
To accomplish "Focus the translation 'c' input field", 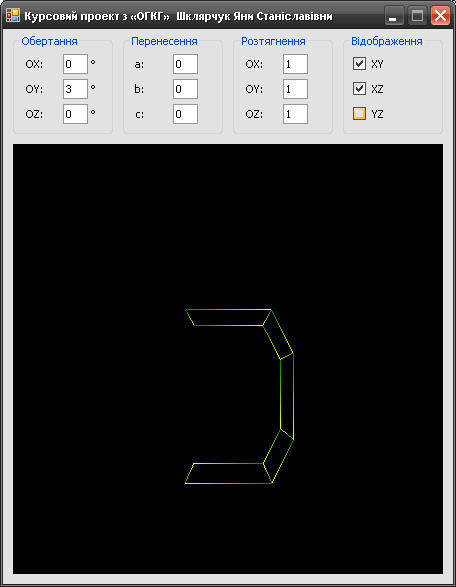I will [185, 114].
